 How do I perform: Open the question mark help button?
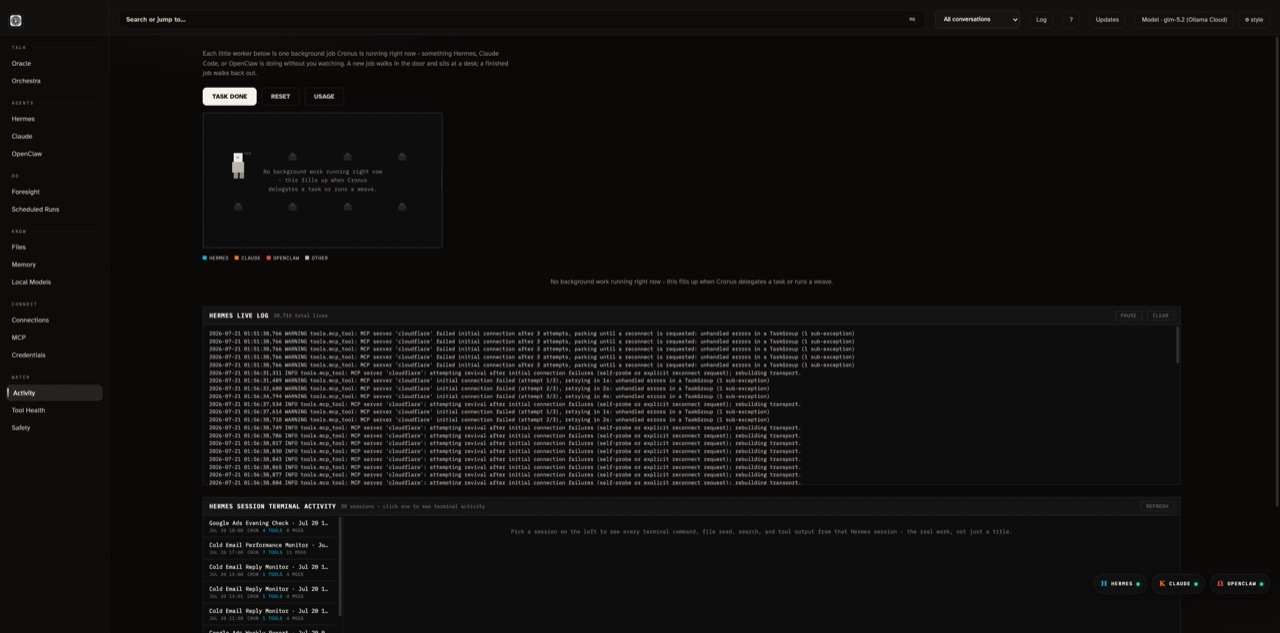(x=1071, y=19)
